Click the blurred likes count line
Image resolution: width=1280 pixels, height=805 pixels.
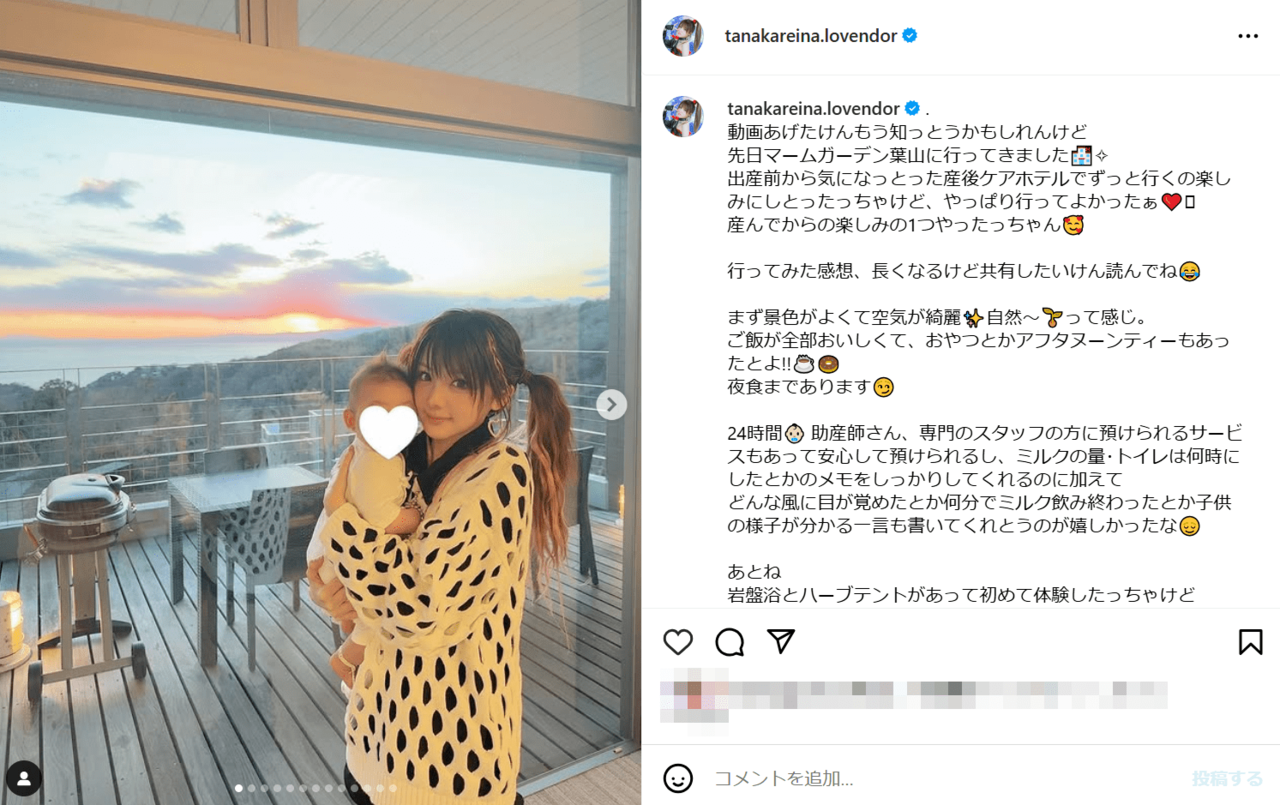click(x=915, y=690)
